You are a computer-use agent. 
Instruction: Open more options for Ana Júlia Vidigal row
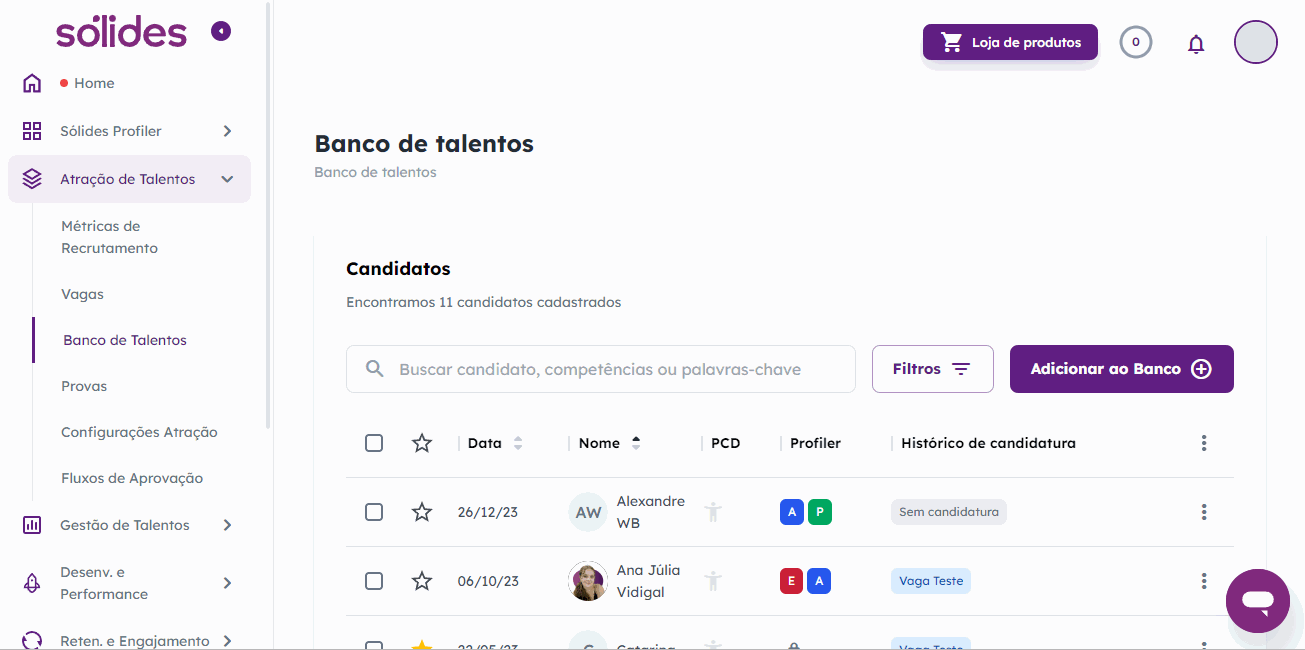tap(1204, 581)
